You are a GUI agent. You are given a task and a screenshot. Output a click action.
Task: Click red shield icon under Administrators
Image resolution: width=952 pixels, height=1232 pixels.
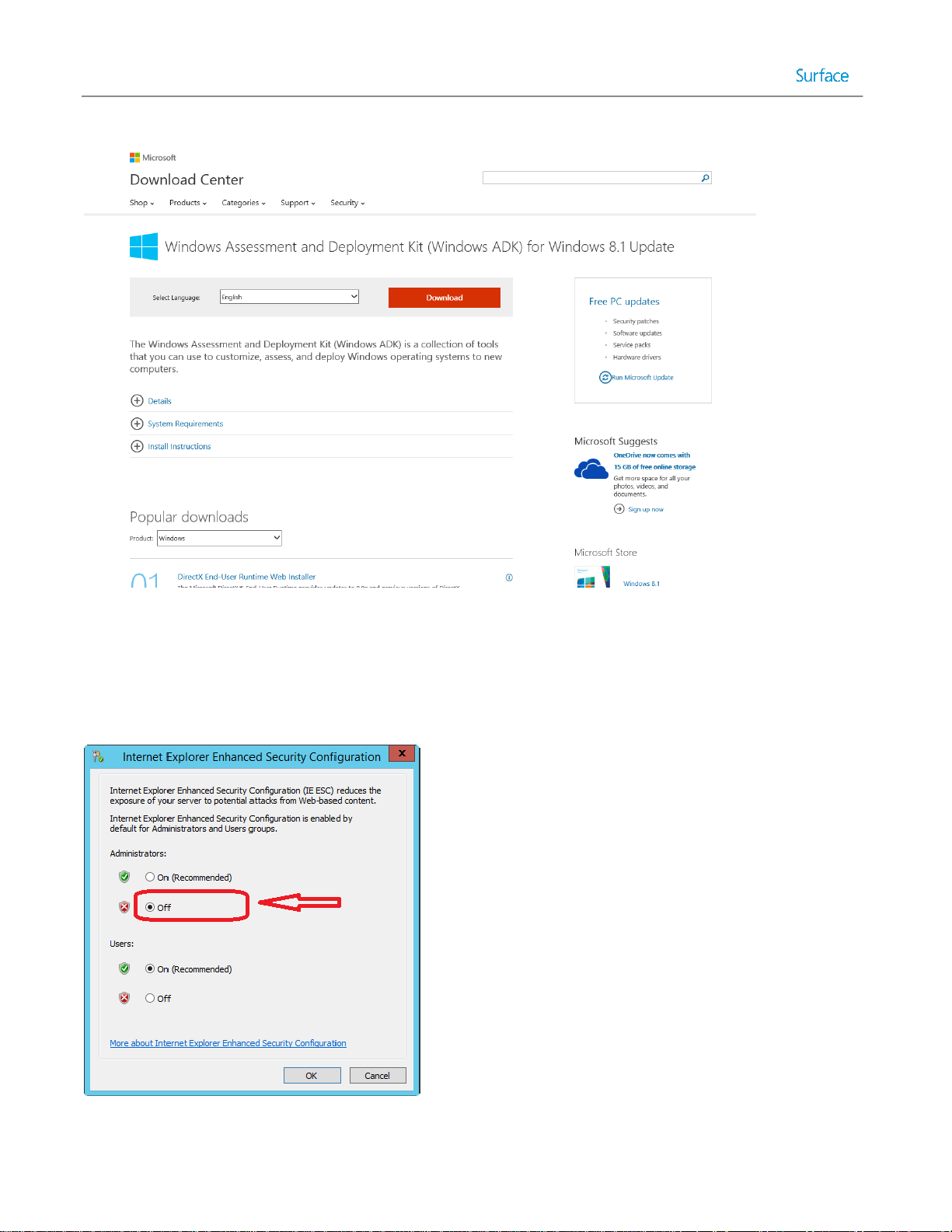124,907
